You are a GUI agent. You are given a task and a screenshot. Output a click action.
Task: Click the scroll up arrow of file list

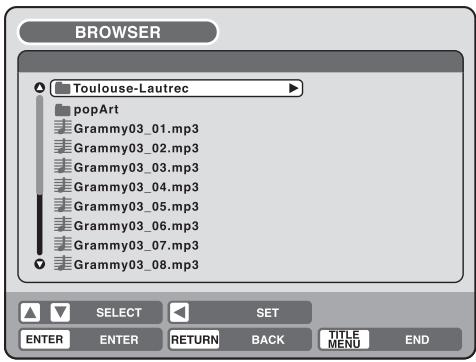point(40,88)
